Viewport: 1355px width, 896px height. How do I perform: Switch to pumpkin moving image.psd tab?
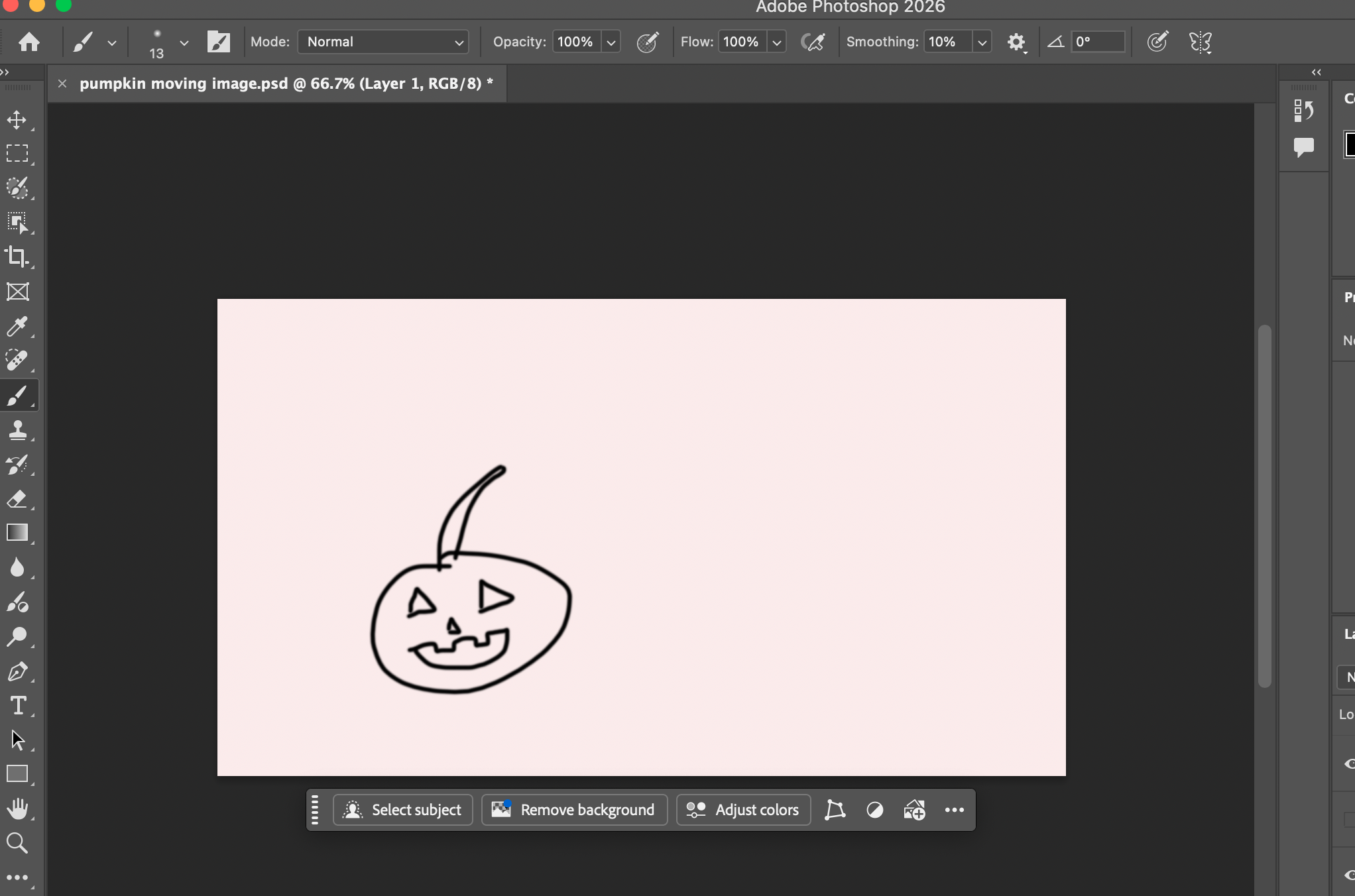tap(286, 84)
